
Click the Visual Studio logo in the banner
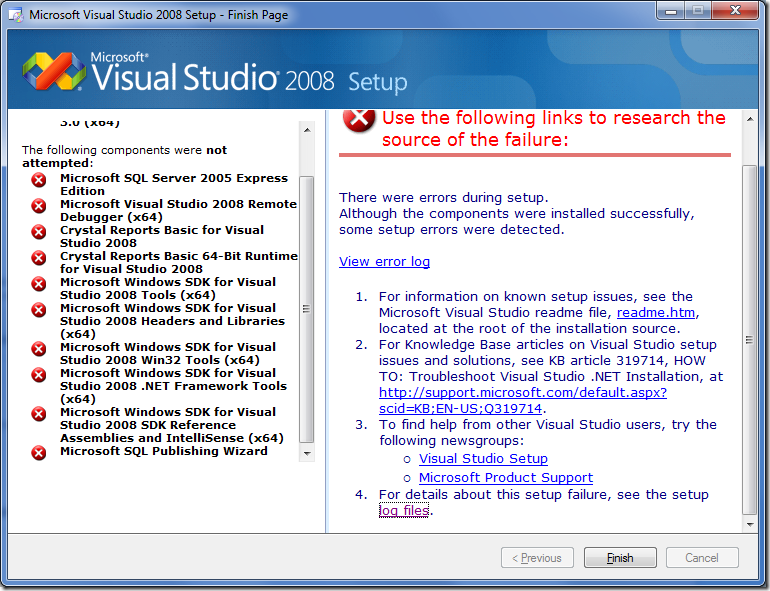[54, 71]
